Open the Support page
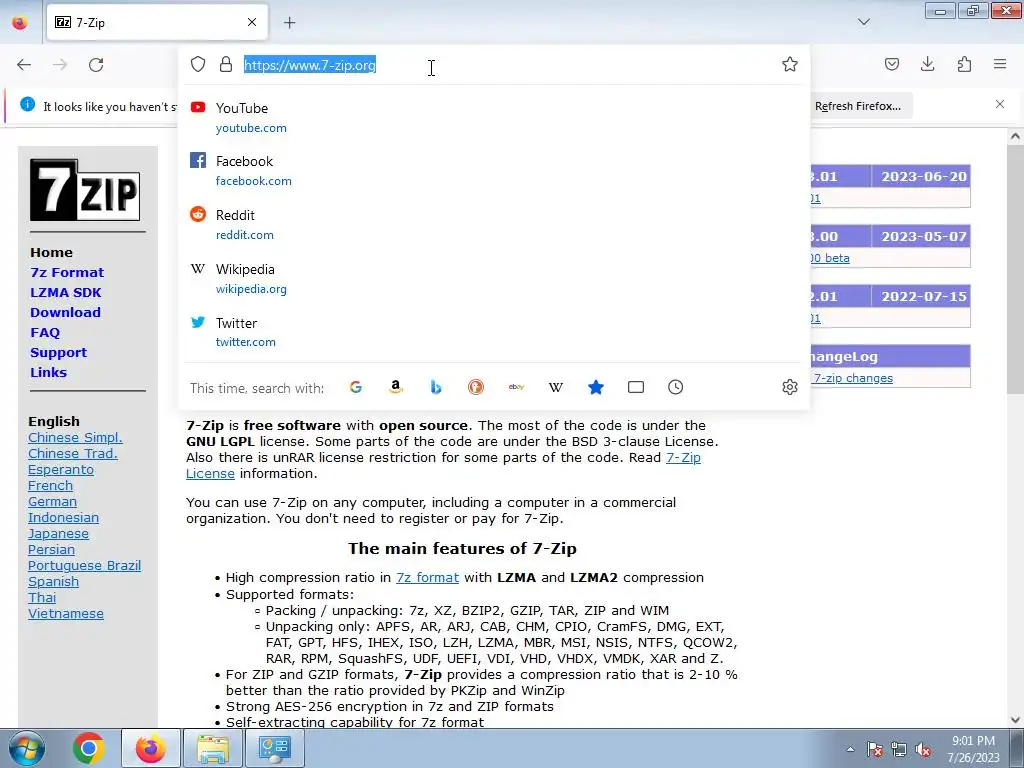Image resolution: width=1024 pixels, height=768 pixels. (58, 353)
